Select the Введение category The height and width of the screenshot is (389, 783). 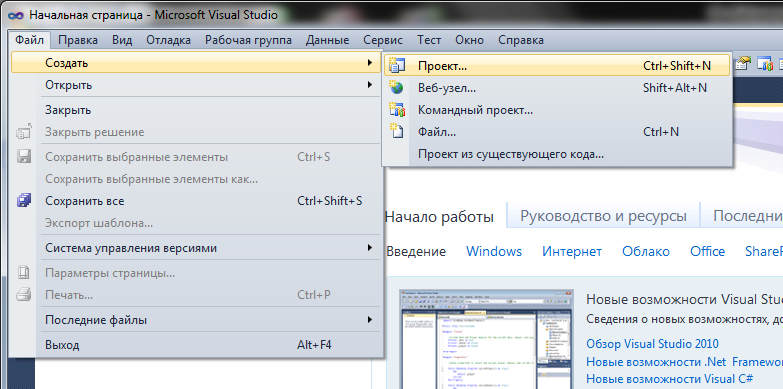coord(416,251)
